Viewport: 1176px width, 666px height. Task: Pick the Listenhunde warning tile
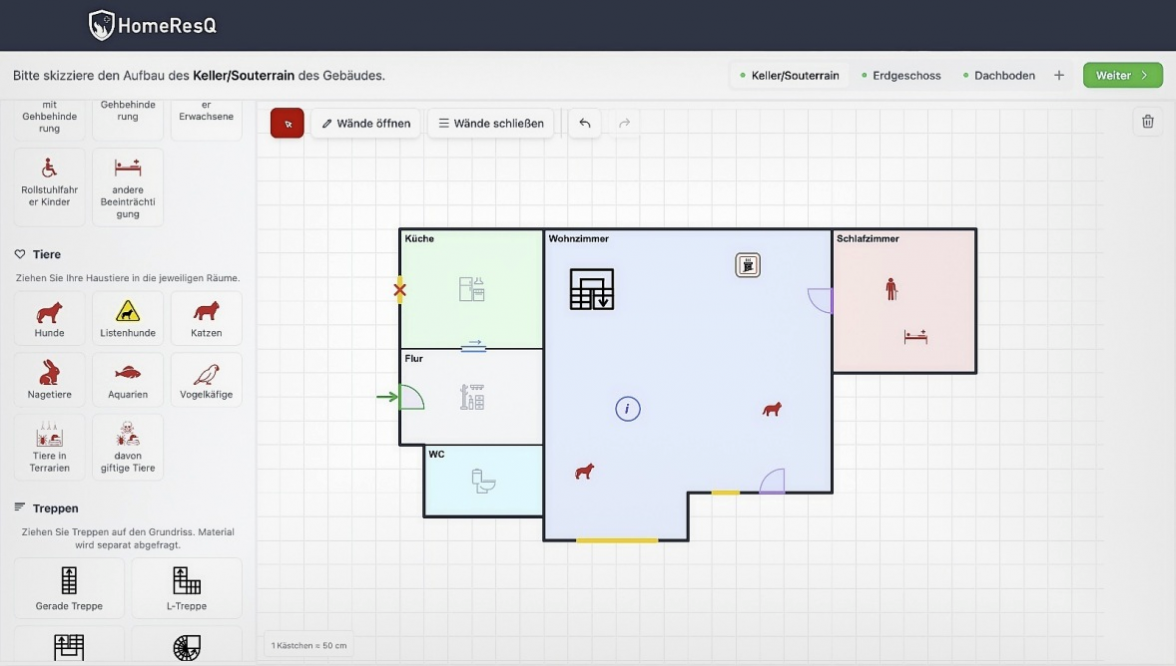tap(128, 318)
